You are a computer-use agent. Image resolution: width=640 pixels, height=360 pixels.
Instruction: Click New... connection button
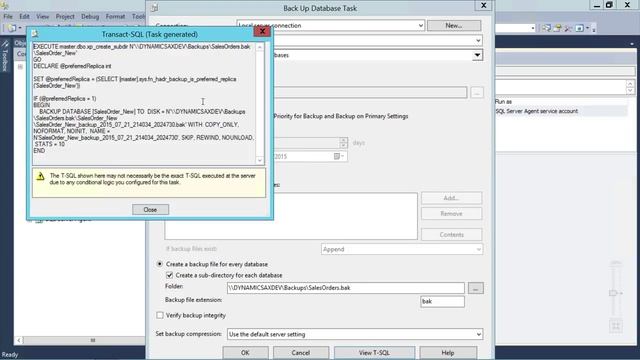click(x=453, y=25)
